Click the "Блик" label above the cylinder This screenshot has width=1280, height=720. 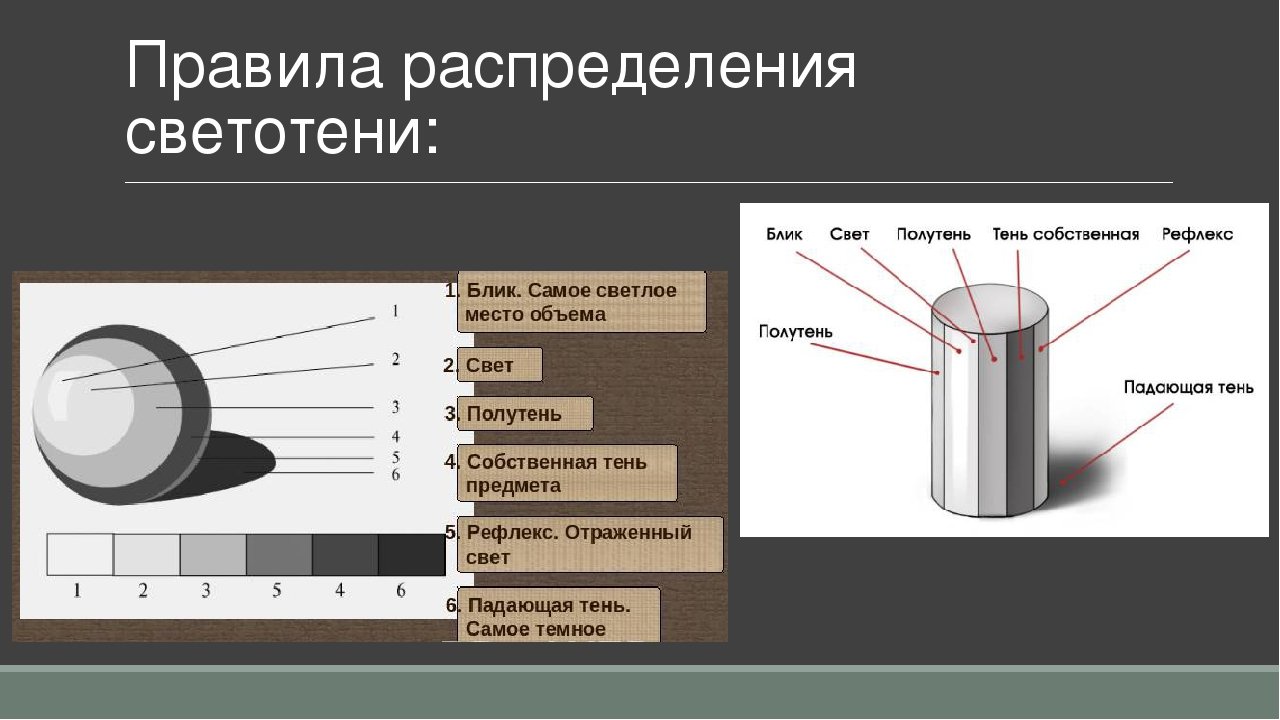[785, 234]
